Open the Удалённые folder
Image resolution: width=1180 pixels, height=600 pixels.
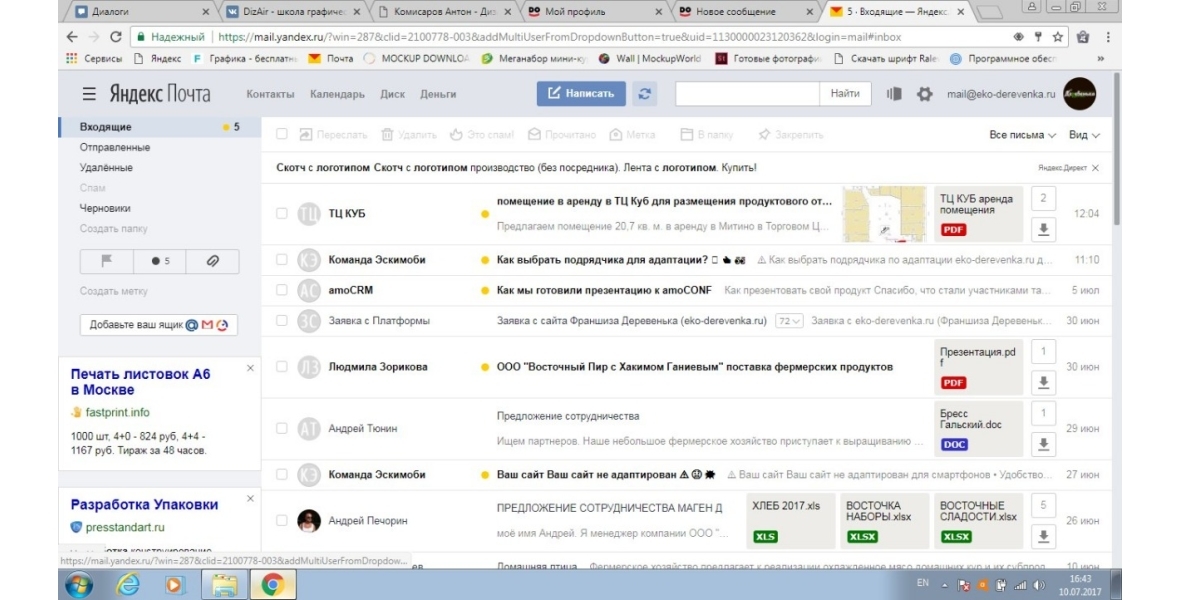coord(106,168)
